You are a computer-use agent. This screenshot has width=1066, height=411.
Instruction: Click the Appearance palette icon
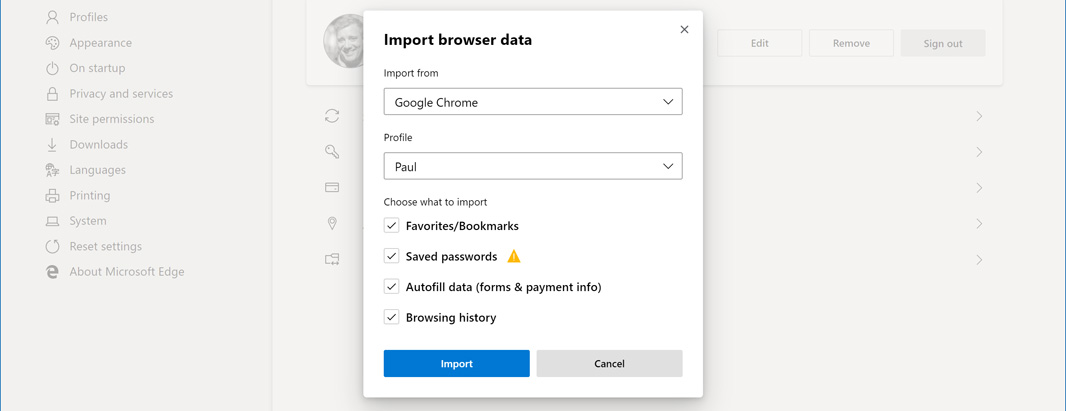point(52,43)
